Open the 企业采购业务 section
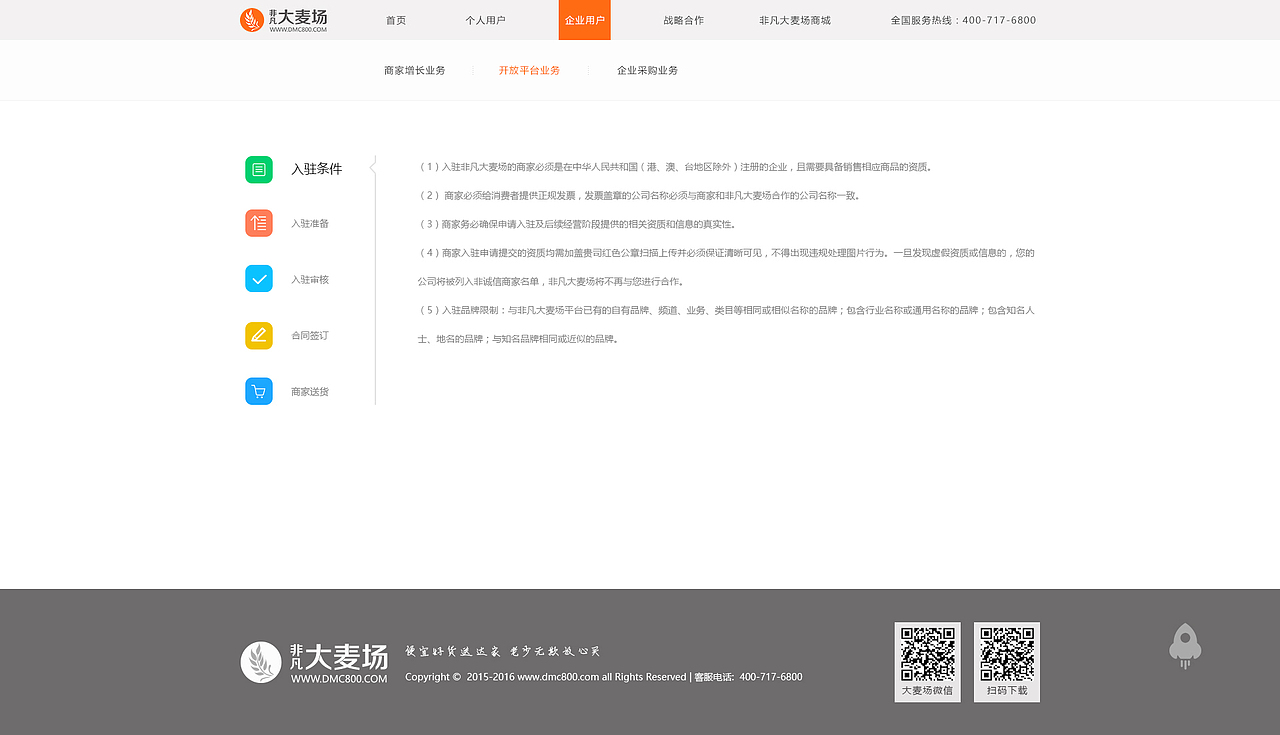This screenshot has width=1280, height=735. click(x=646, y=70)
